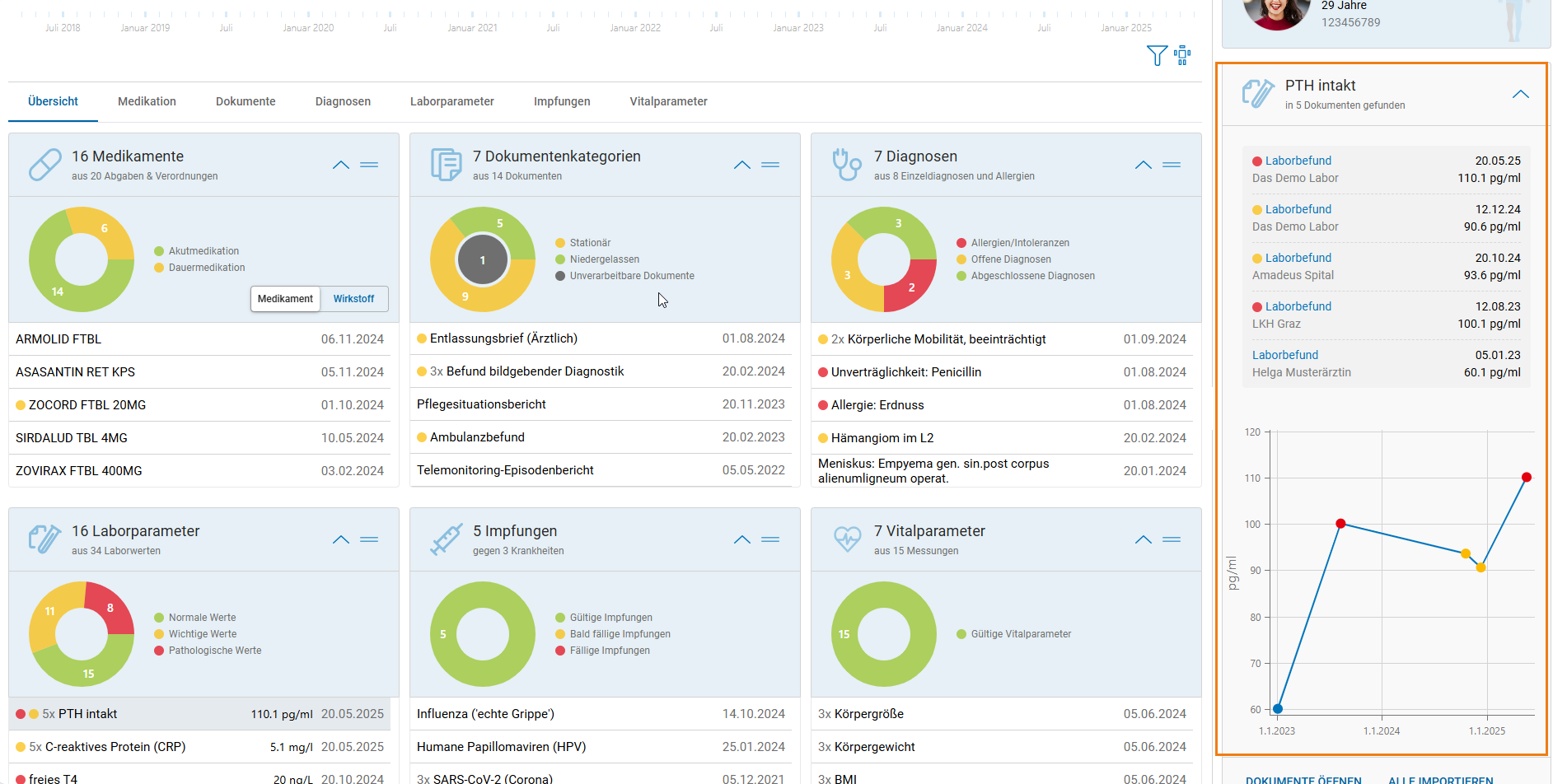
Task: Collapse the 16 Medikamente card
Action: 341,165
